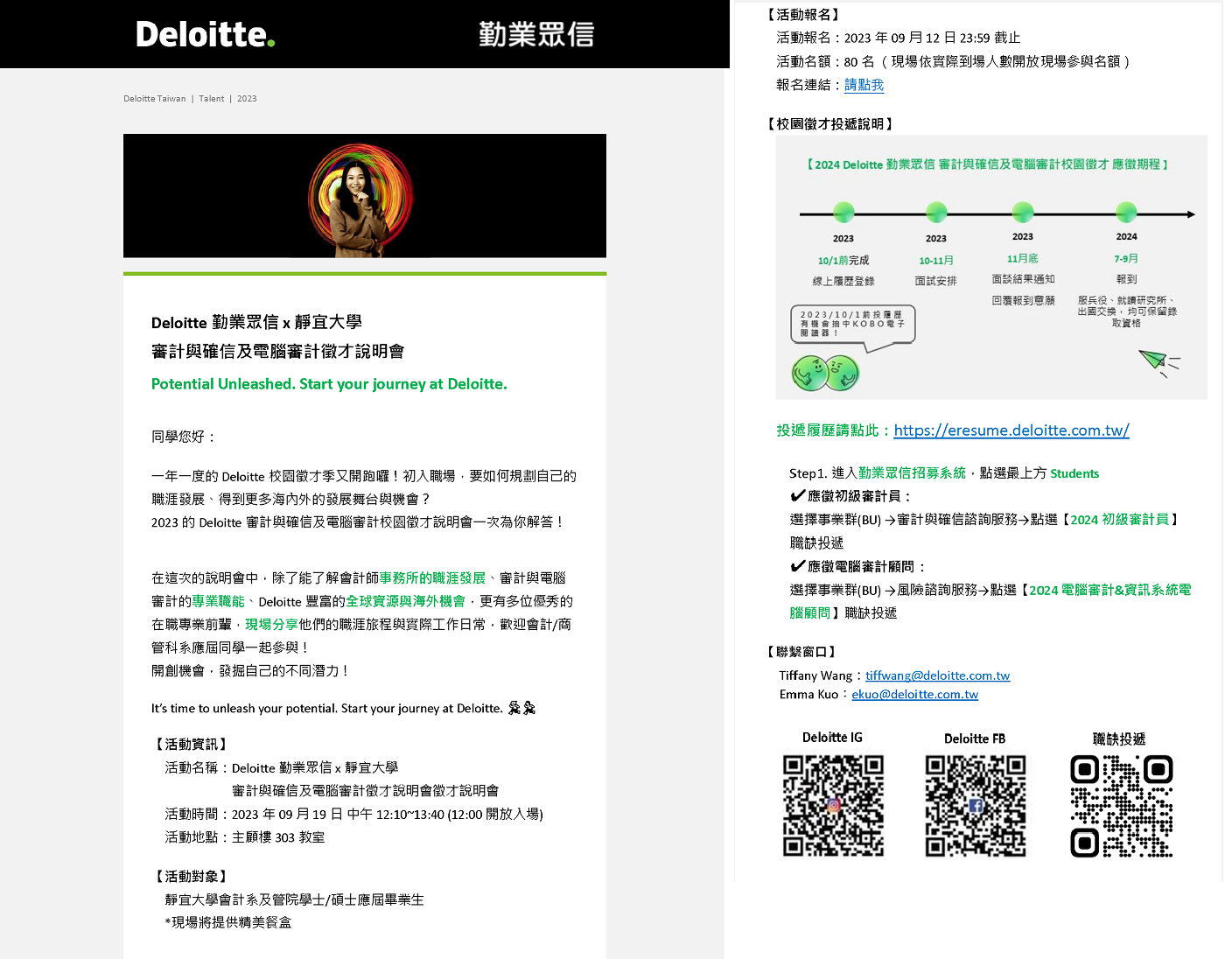Click the recruitment timeline graphic

tap(991, 267)
